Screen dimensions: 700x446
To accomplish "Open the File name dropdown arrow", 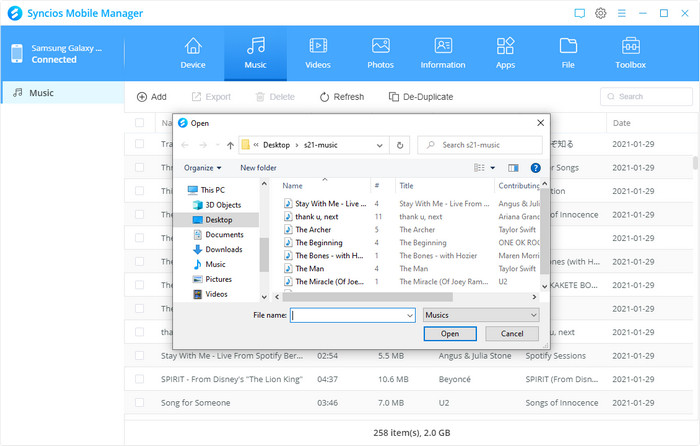I will 410,315.
